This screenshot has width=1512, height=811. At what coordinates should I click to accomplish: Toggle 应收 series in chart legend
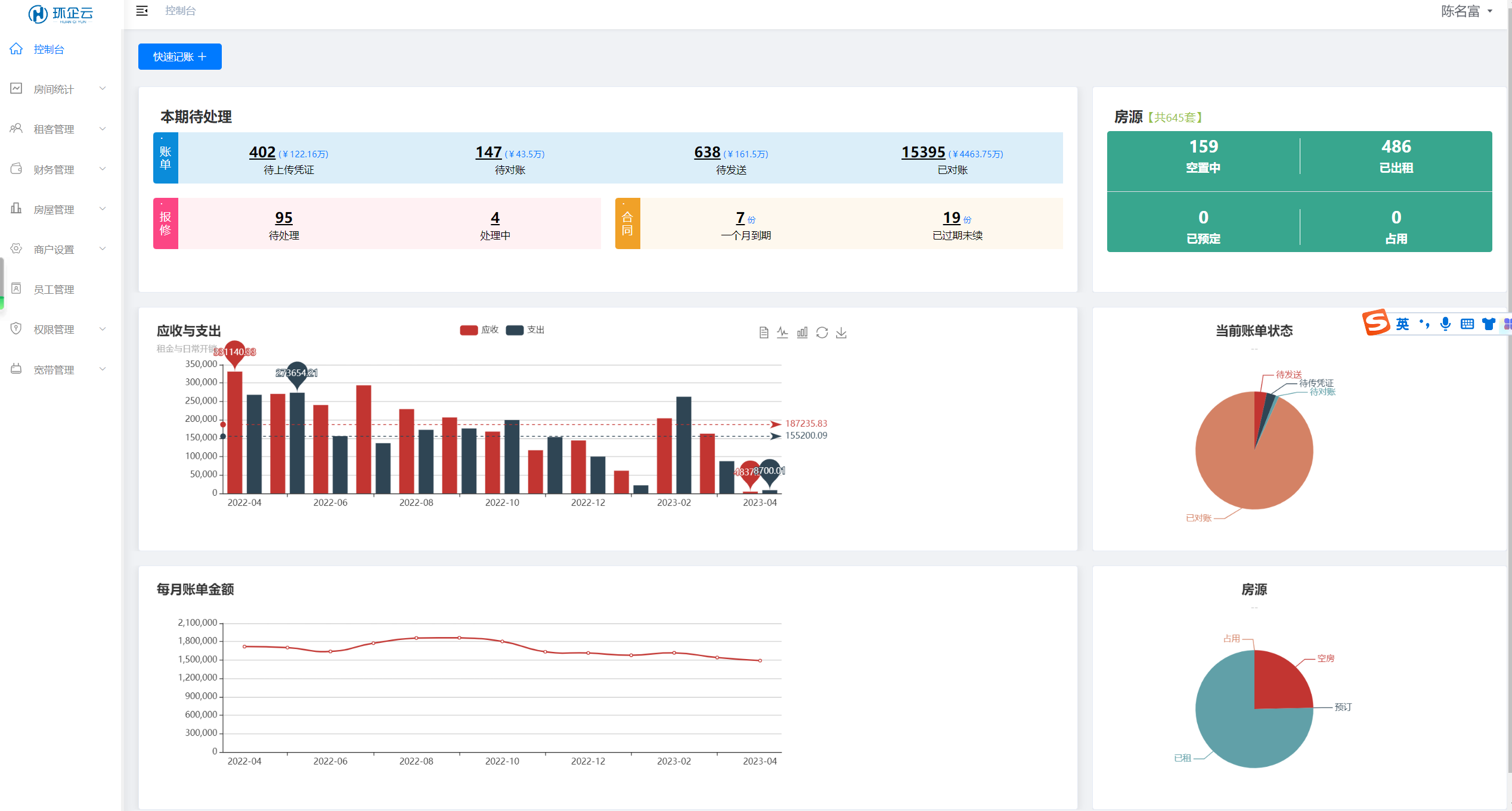pyautogui.click(x=479, y=330)
